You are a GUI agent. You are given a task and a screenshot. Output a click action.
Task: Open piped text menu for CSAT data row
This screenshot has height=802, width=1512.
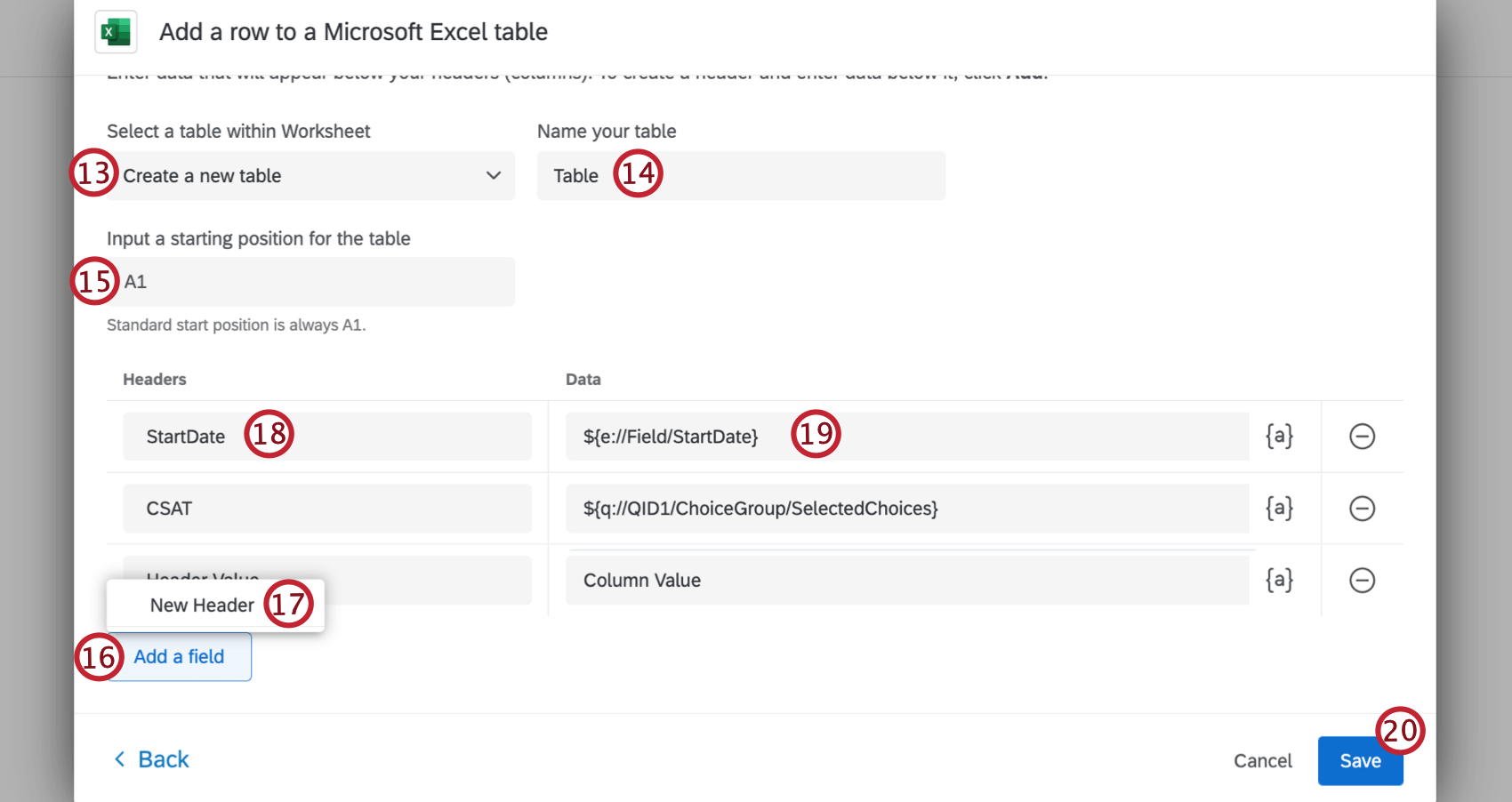pos(1279,508)
